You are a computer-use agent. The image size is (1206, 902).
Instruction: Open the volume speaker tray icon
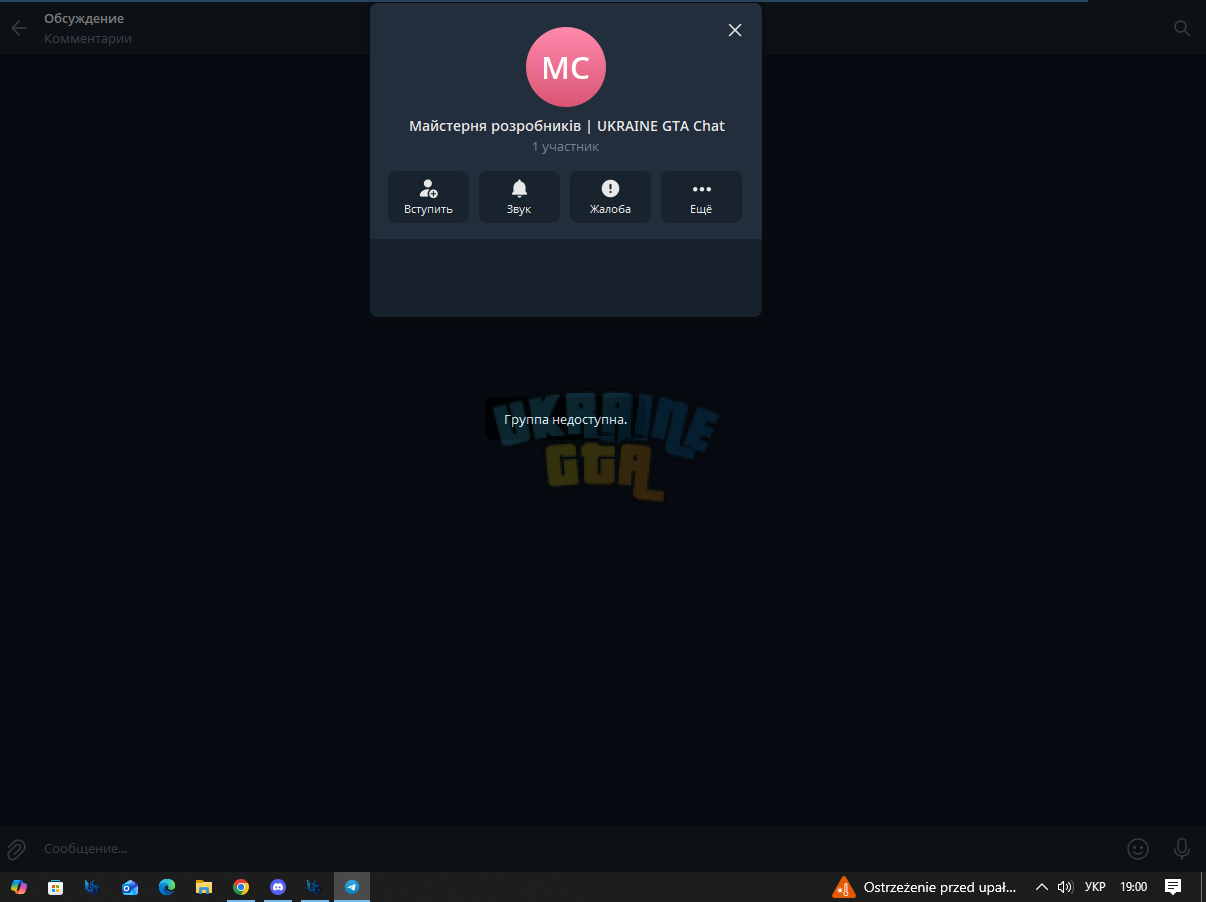1065,887
